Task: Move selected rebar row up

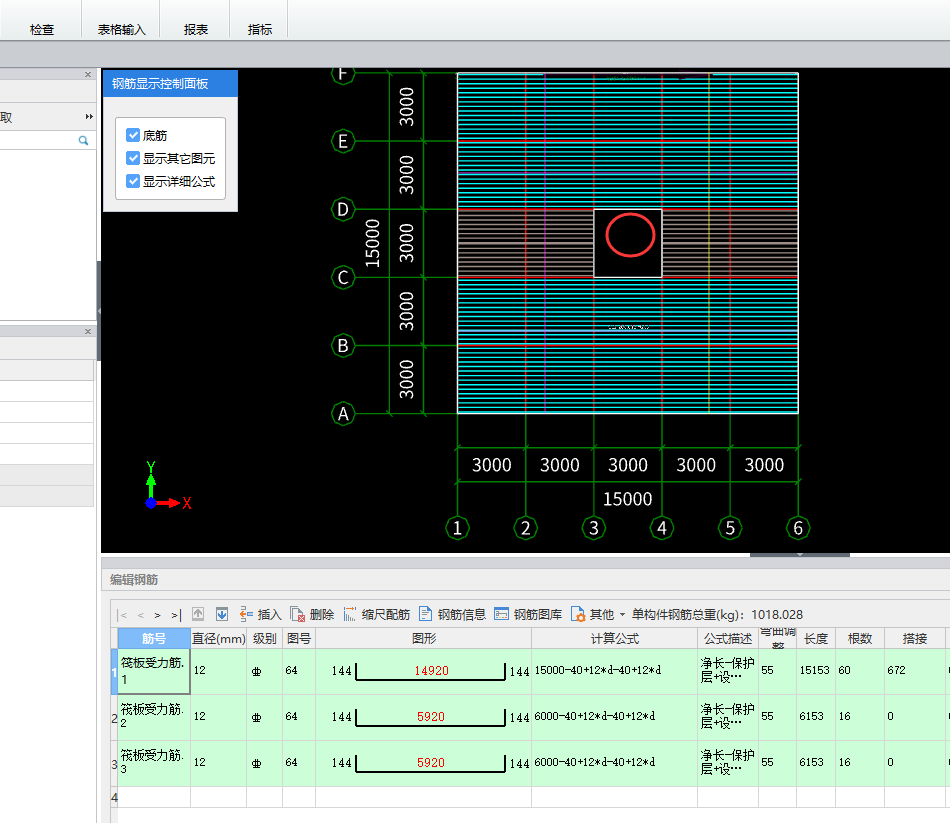Action: pos(198,615)
